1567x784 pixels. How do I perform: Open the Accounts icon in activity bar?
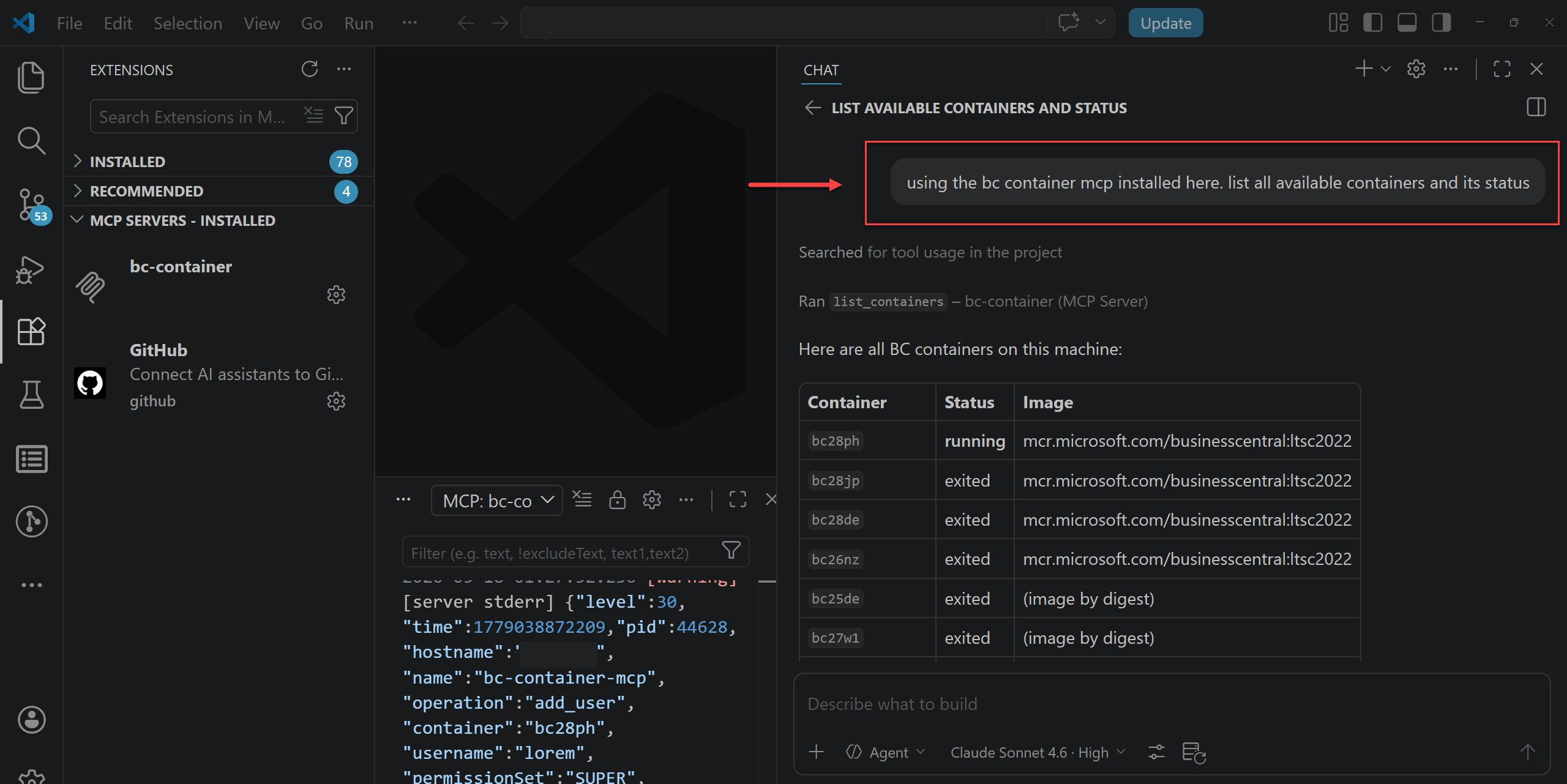tap(31, 720)
